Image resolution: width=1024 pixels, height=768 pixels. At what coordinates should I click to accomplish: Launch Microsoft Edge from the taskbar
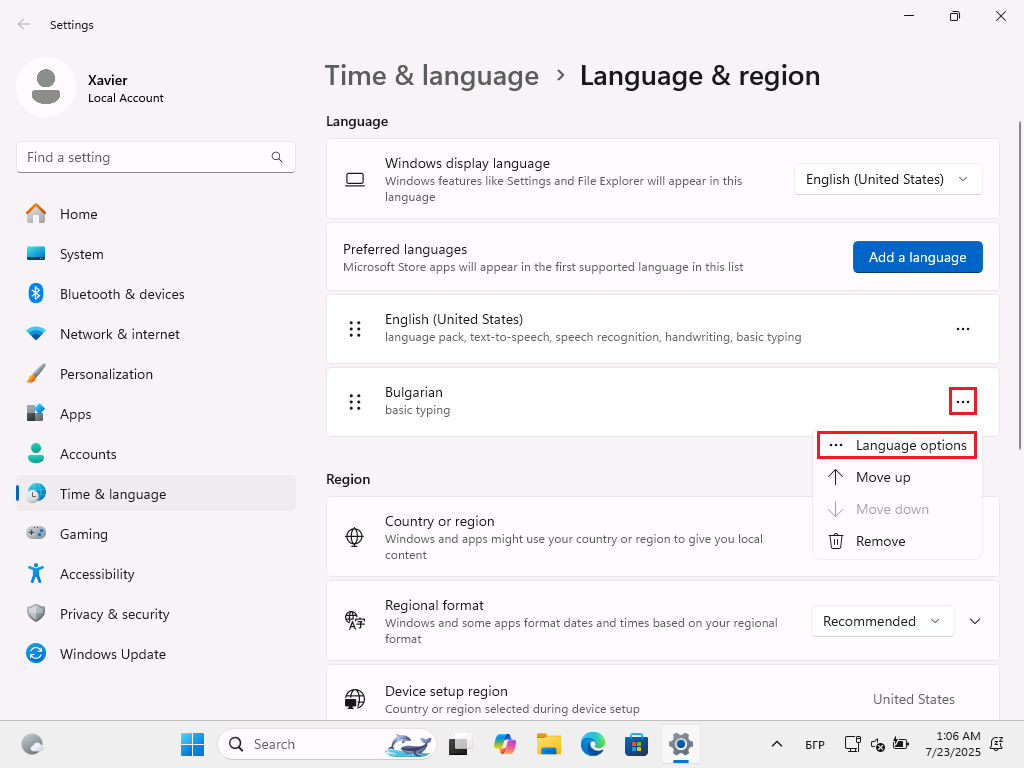(x=592, y=744)
